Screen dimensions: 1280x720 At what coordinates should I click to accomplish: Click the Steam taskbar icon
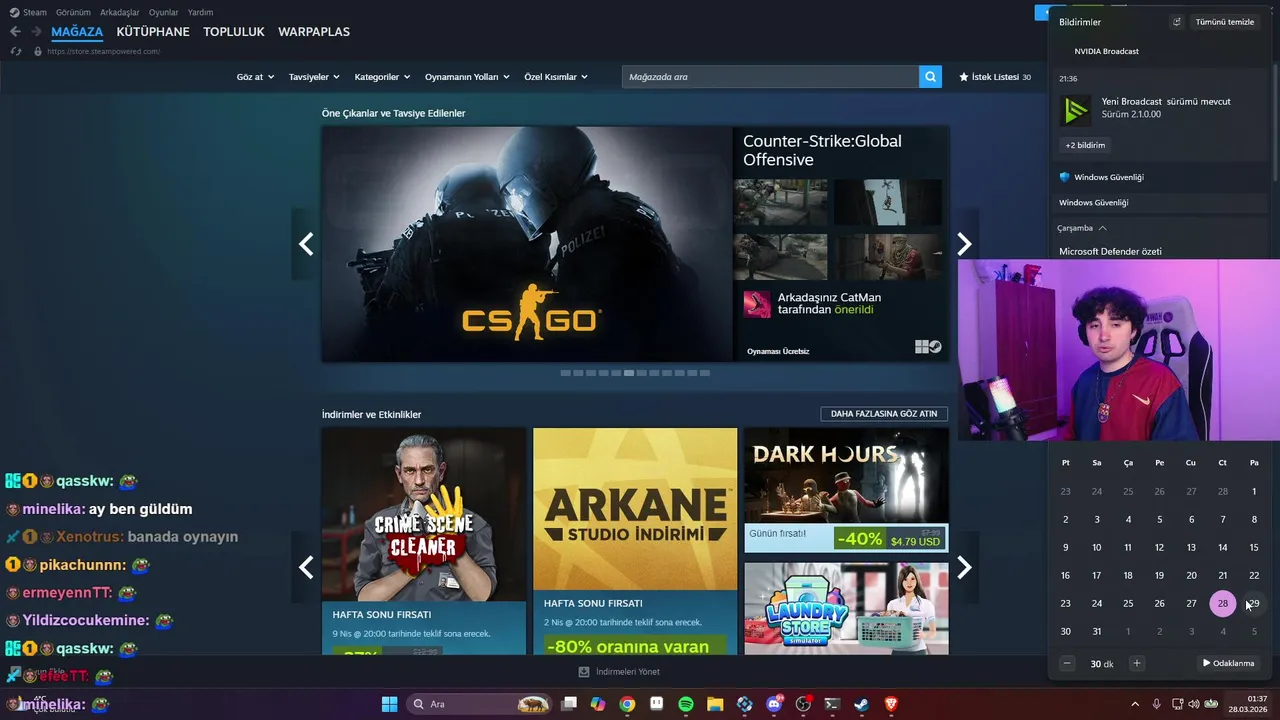point(861,704)
